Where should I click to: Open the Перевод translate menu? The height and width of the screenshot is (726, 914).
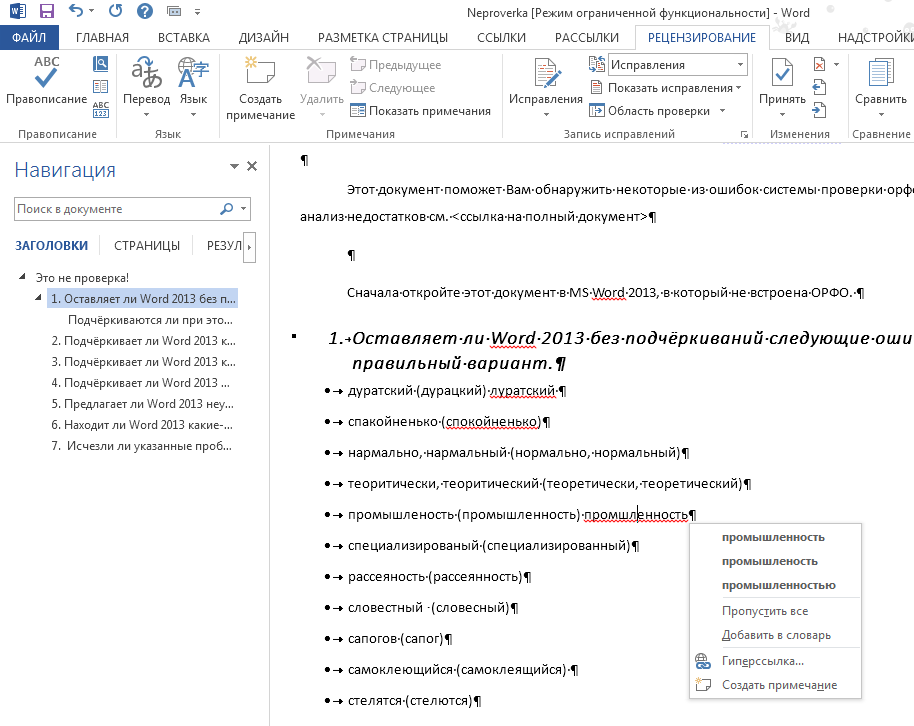point(146,86)
